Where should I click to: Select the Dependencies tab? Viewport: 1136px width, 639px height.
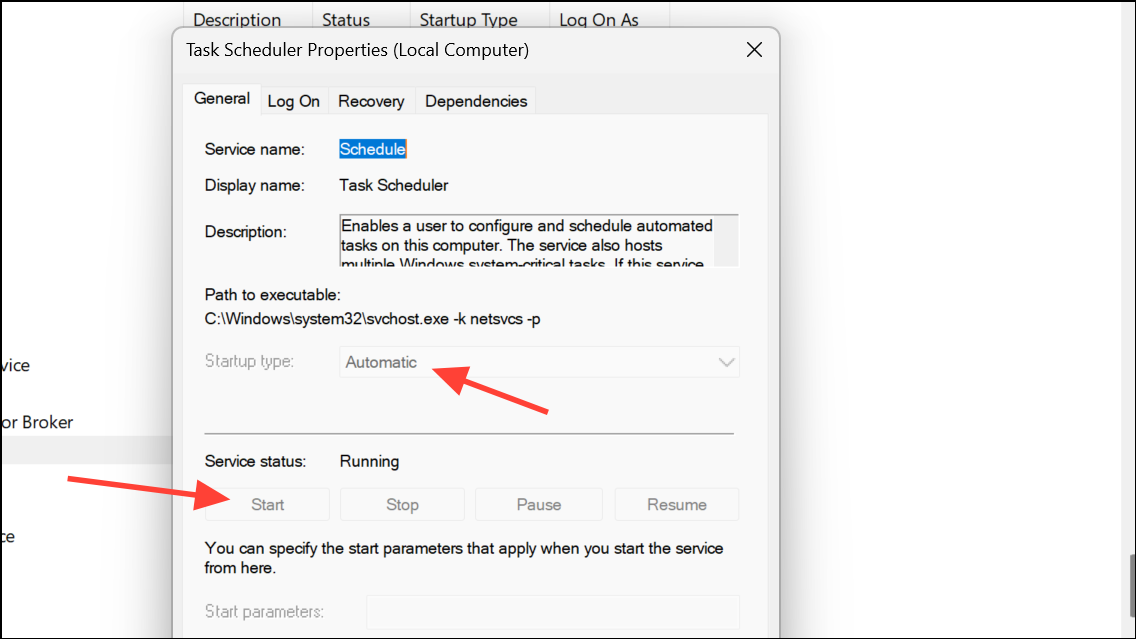(x=475, y=100)
